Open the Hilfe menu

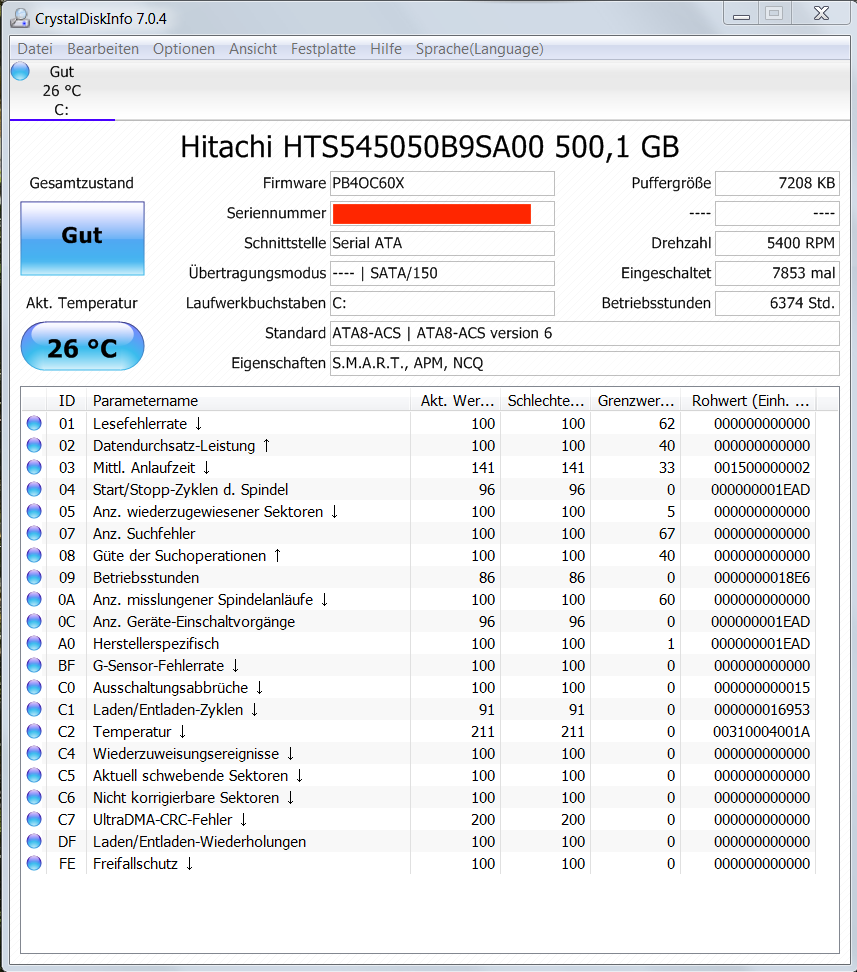pyautogui.click(x=386, y=49)
